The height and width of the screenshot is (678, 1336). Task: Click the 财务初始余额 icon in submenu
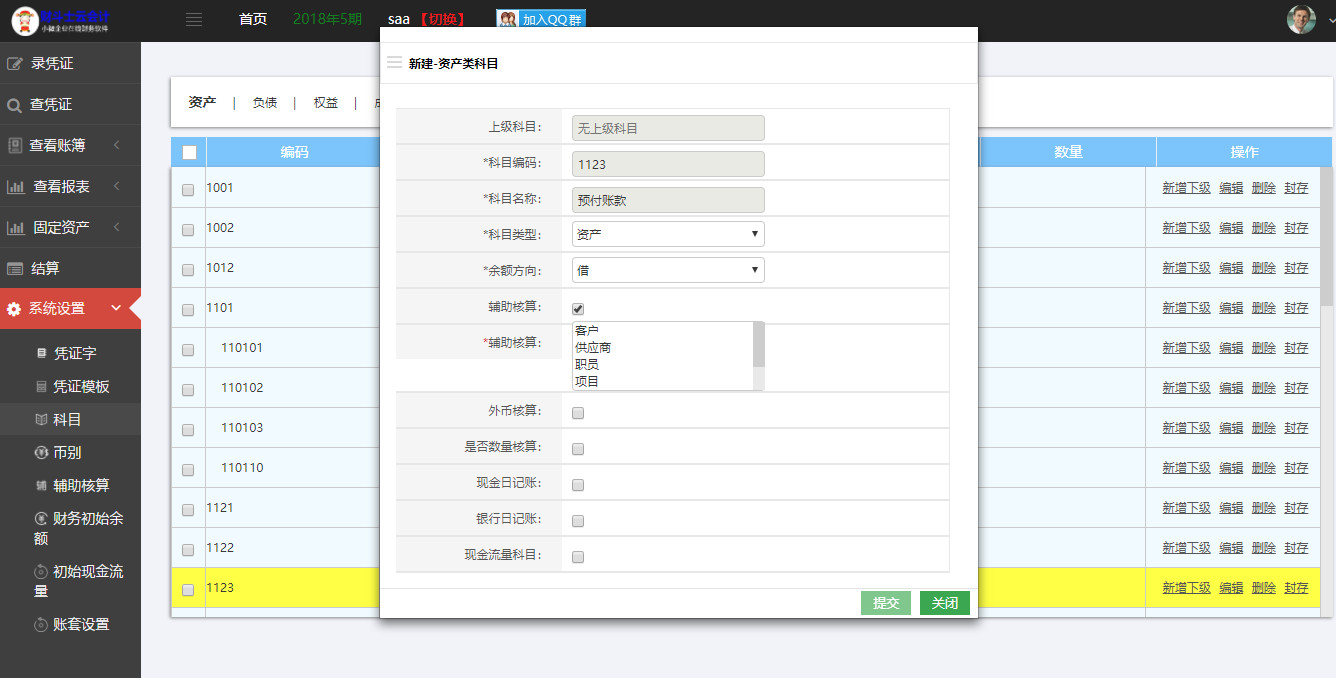pos(41,519)
